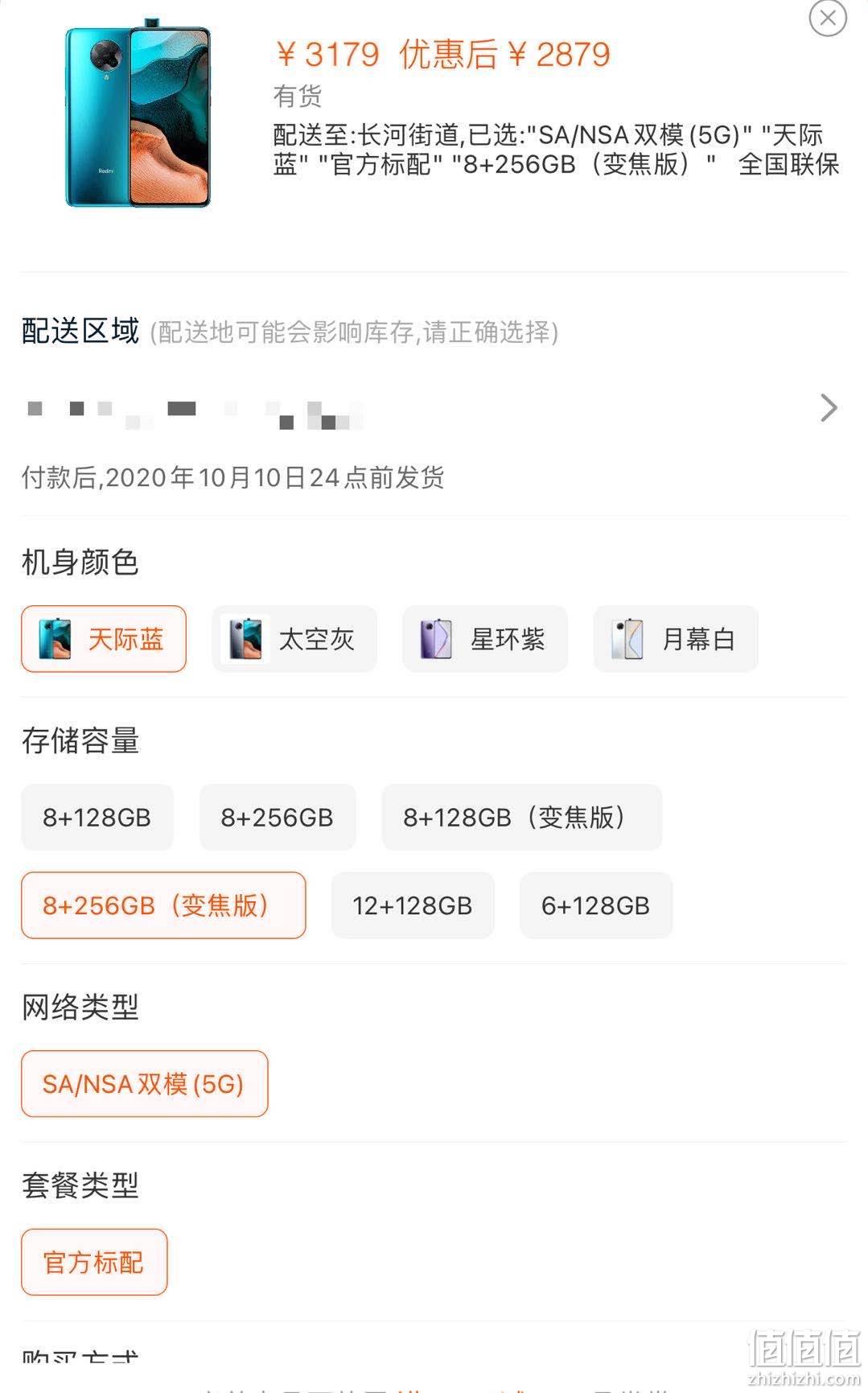The width and height of the screenshot is (868, 1393).
Task: Tap the 天际蓝 phone thumbnail icon
Action: (x=55, y=639)
